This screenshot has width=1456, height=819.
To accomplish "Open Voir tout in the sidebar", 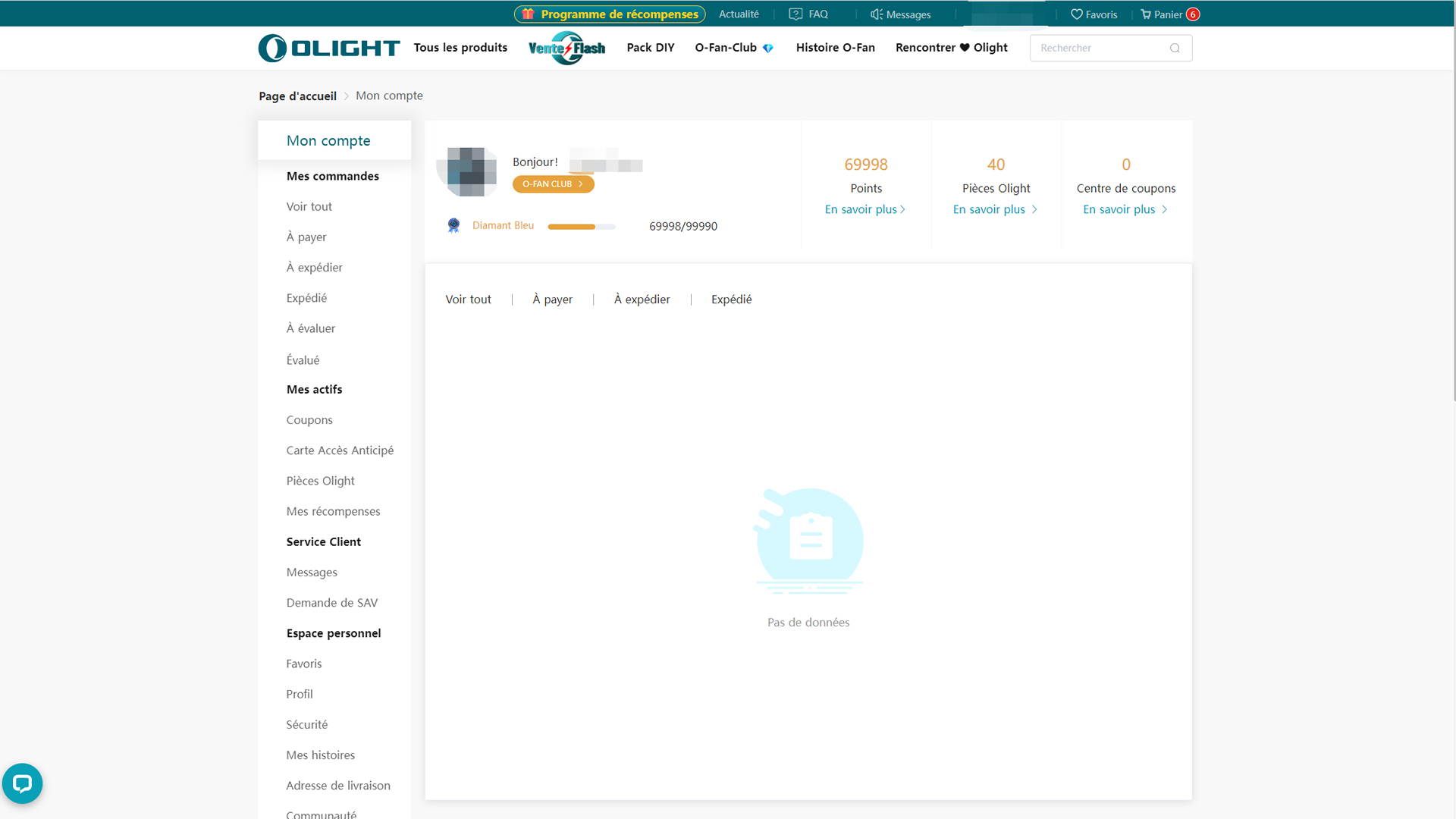I will [309, 206].
